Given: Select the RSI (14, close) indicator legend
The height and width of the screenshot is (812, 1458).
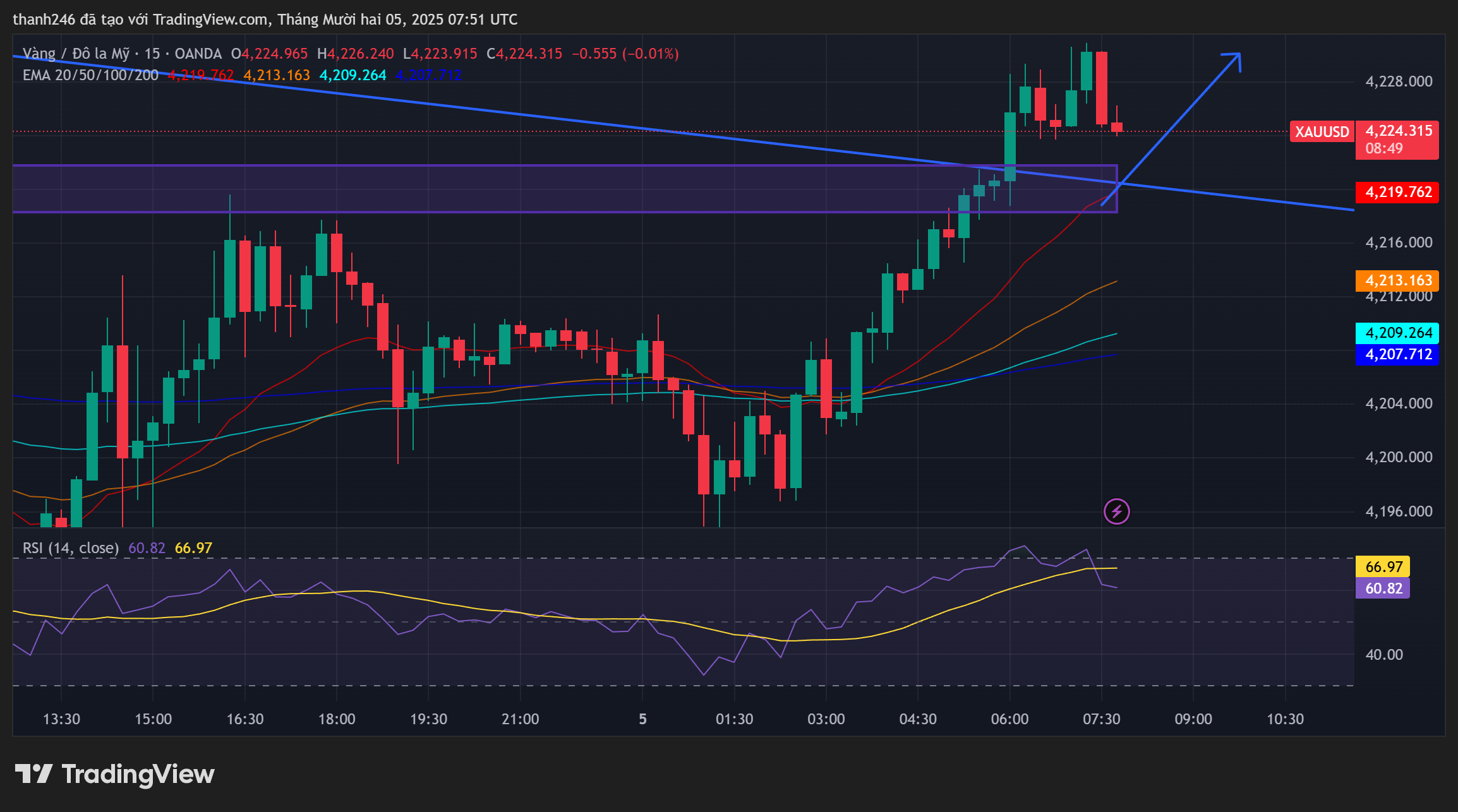Looking at the screenshot, I should 71,547.
